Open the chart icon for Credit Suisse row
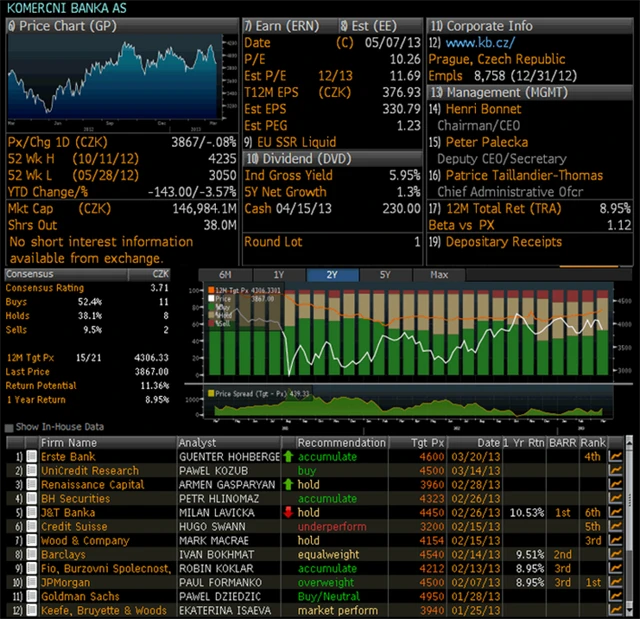Screen dimensions: 640x619 (x=616, y=526)
